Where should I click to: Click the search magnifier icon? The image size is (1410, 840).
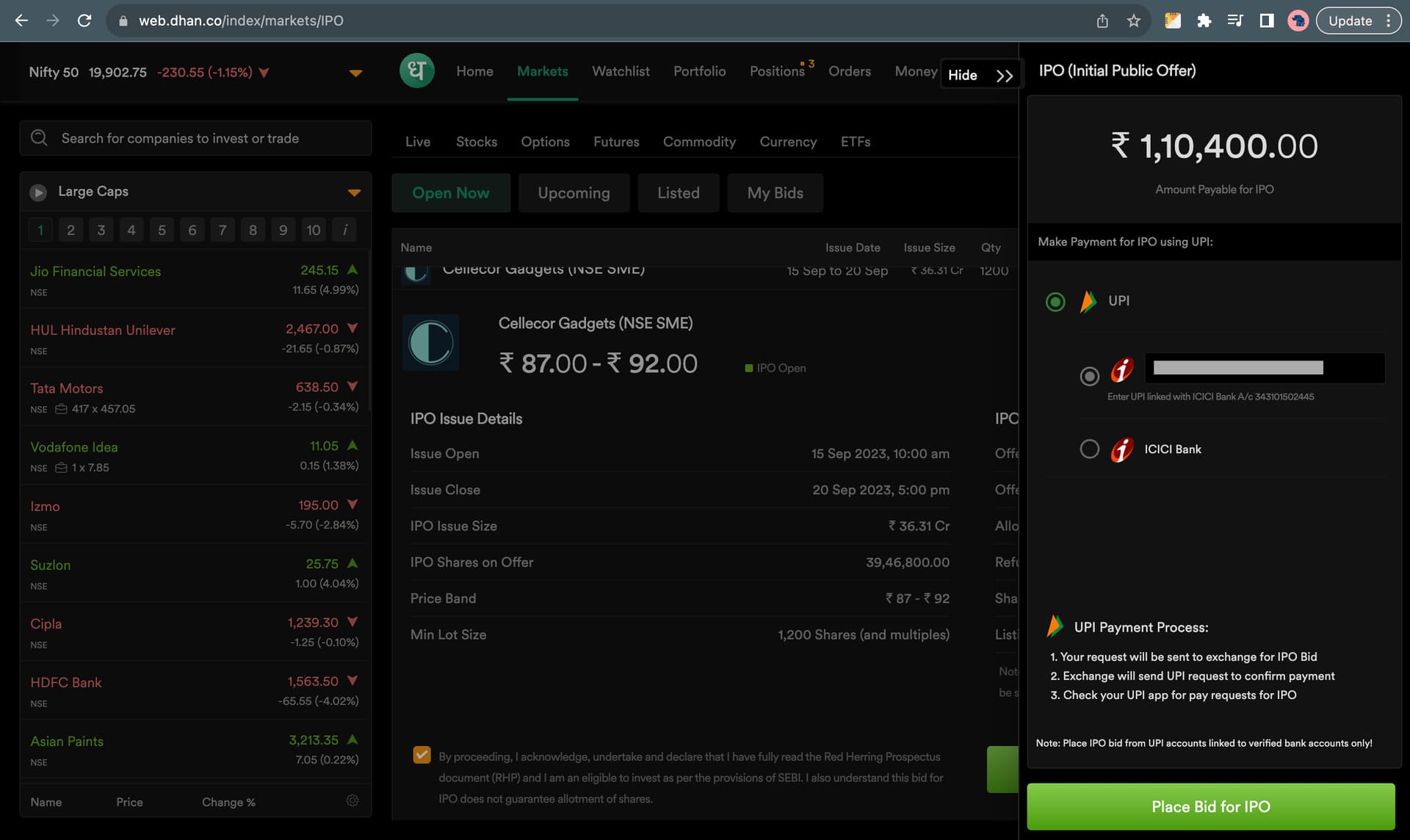click(x=39, y=138)
